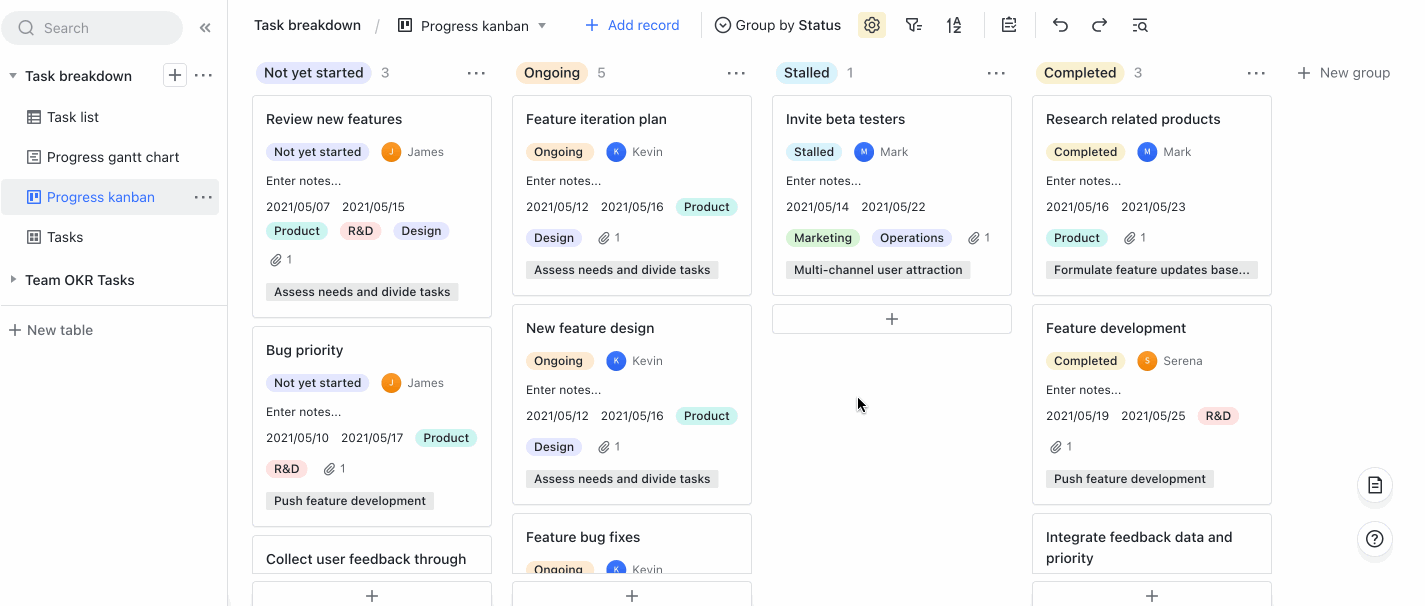This screenshot has height=606, width=1425.
Task: Click the floating document icon on the right
Action: pos(1374,486)
